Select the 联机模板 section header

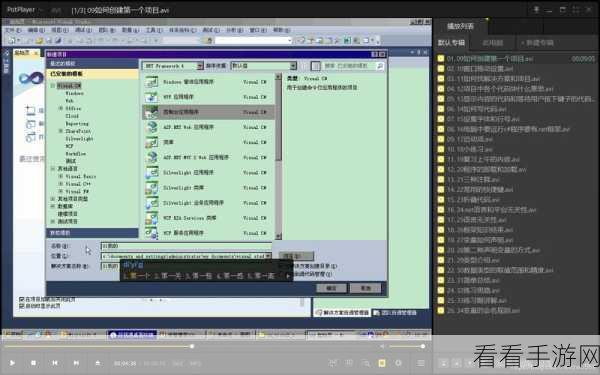pos(92,233)
